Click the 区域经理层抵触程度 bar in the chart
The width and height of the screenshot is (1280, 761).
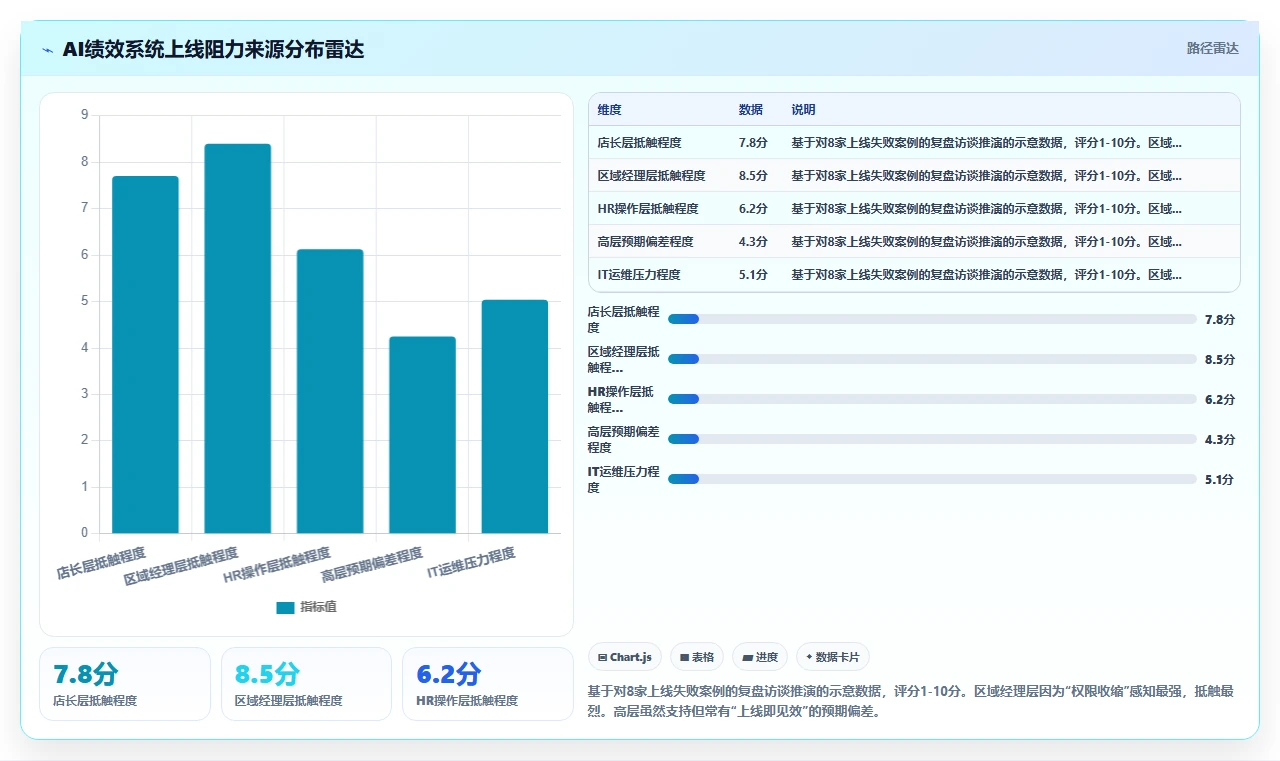237,338
